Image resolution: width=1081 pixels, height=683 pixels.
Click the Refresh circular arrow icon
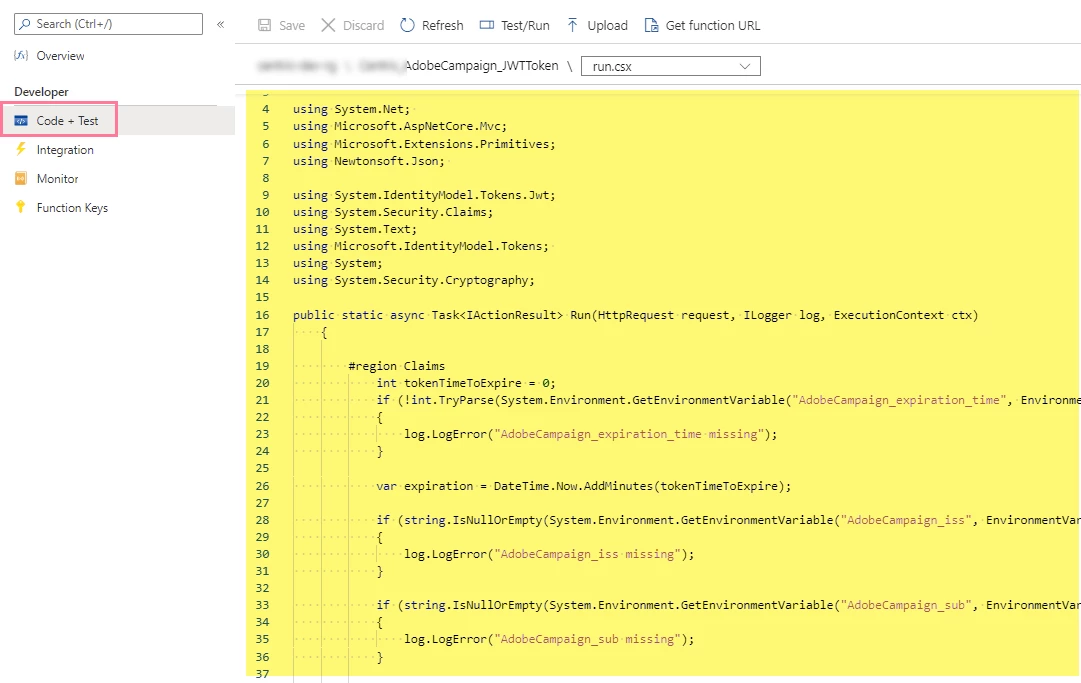(x=407, y=26)
